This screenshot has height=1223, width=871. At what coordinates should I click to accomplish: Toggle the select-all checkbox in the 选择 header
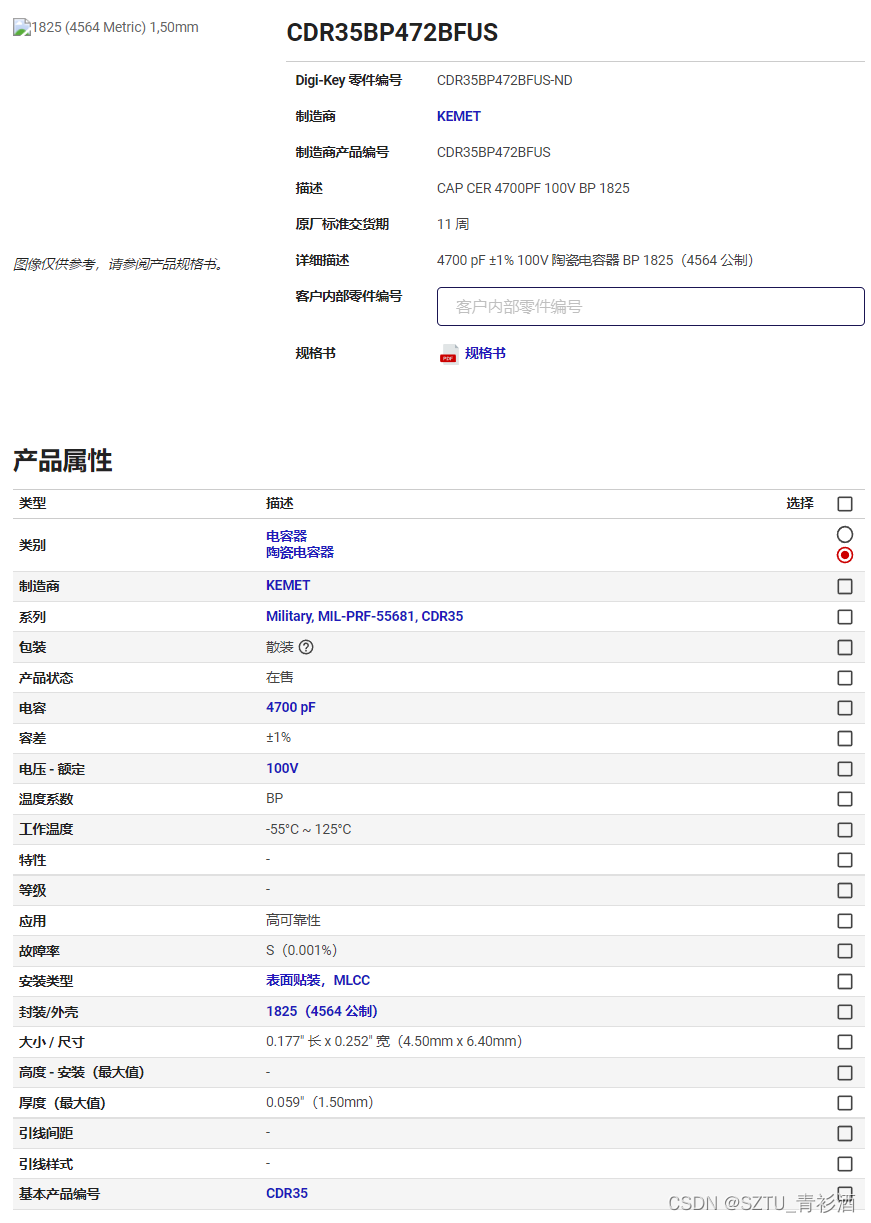point(845,504)
